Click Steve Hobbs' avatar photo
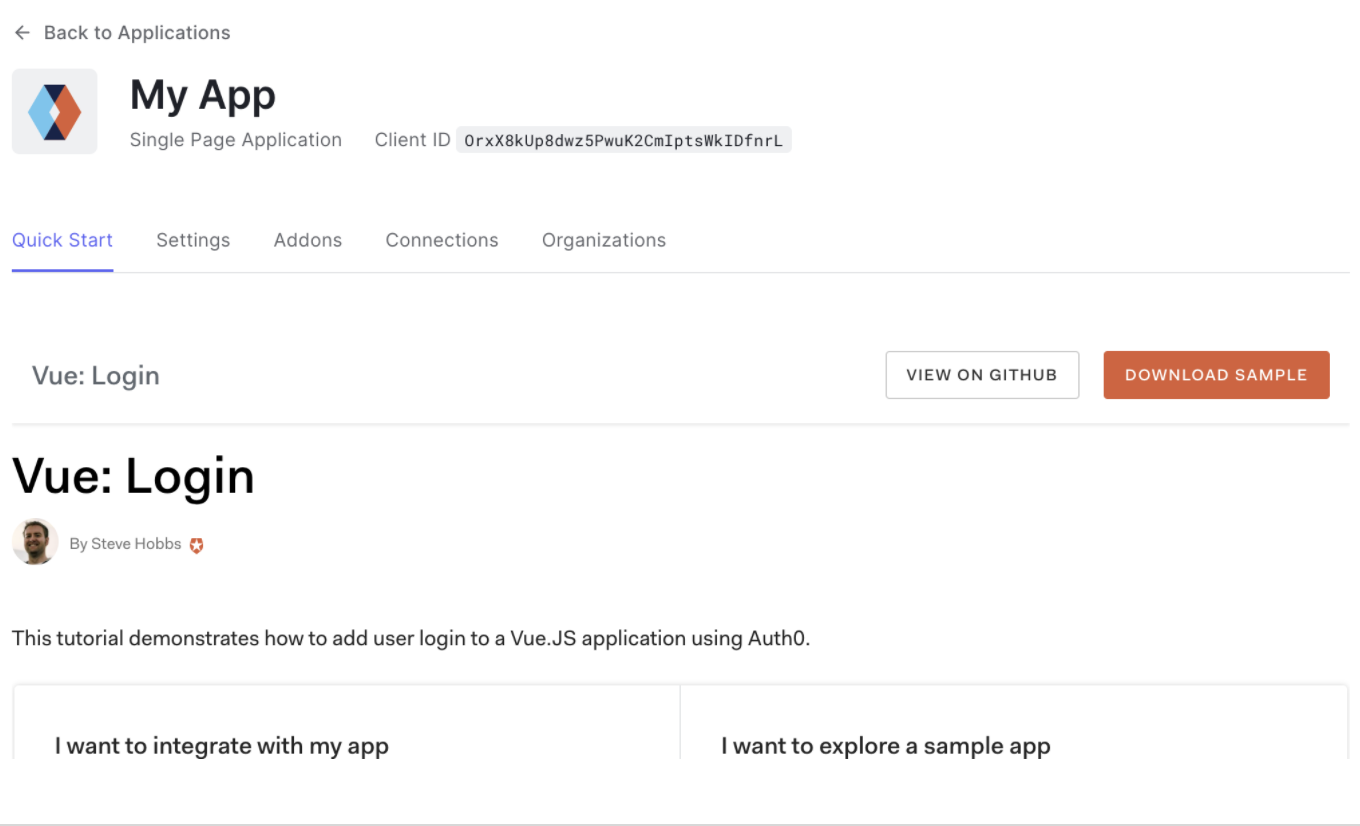The height and width of the screenshot is (826, 1360). pos(35,543)
